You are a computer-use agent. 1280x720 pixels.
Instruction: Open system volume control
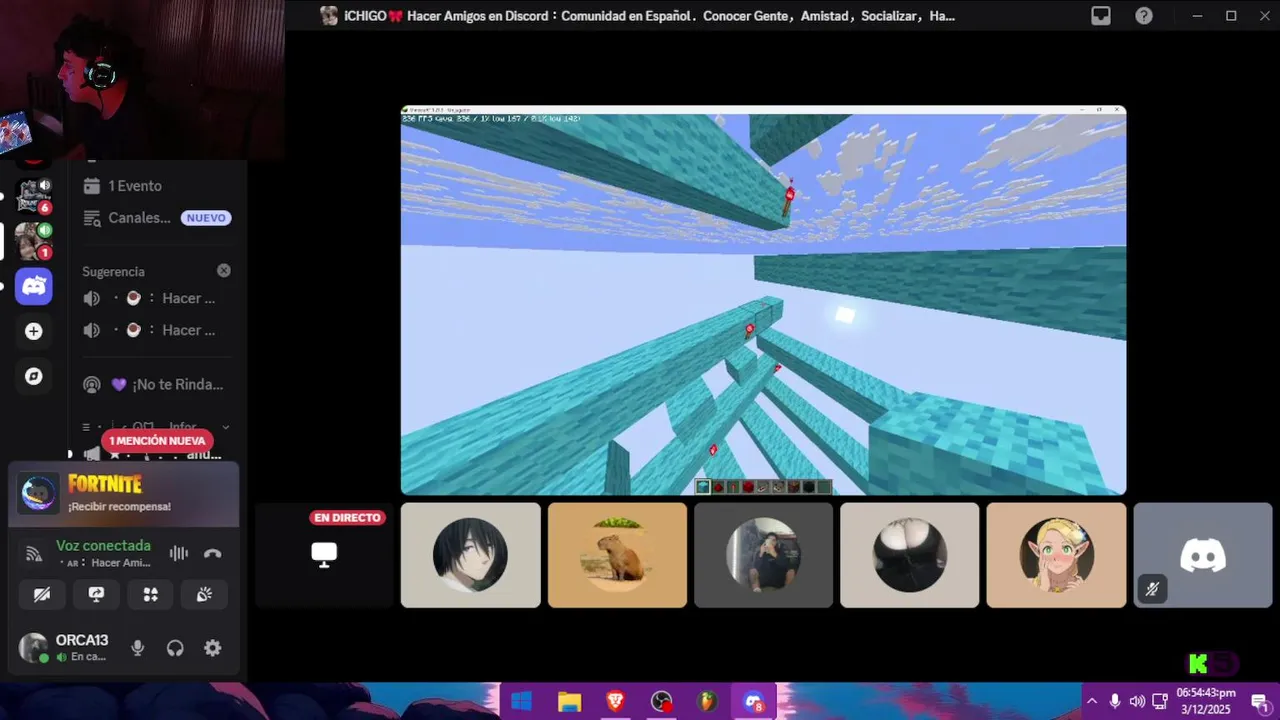click(1137, 702)
